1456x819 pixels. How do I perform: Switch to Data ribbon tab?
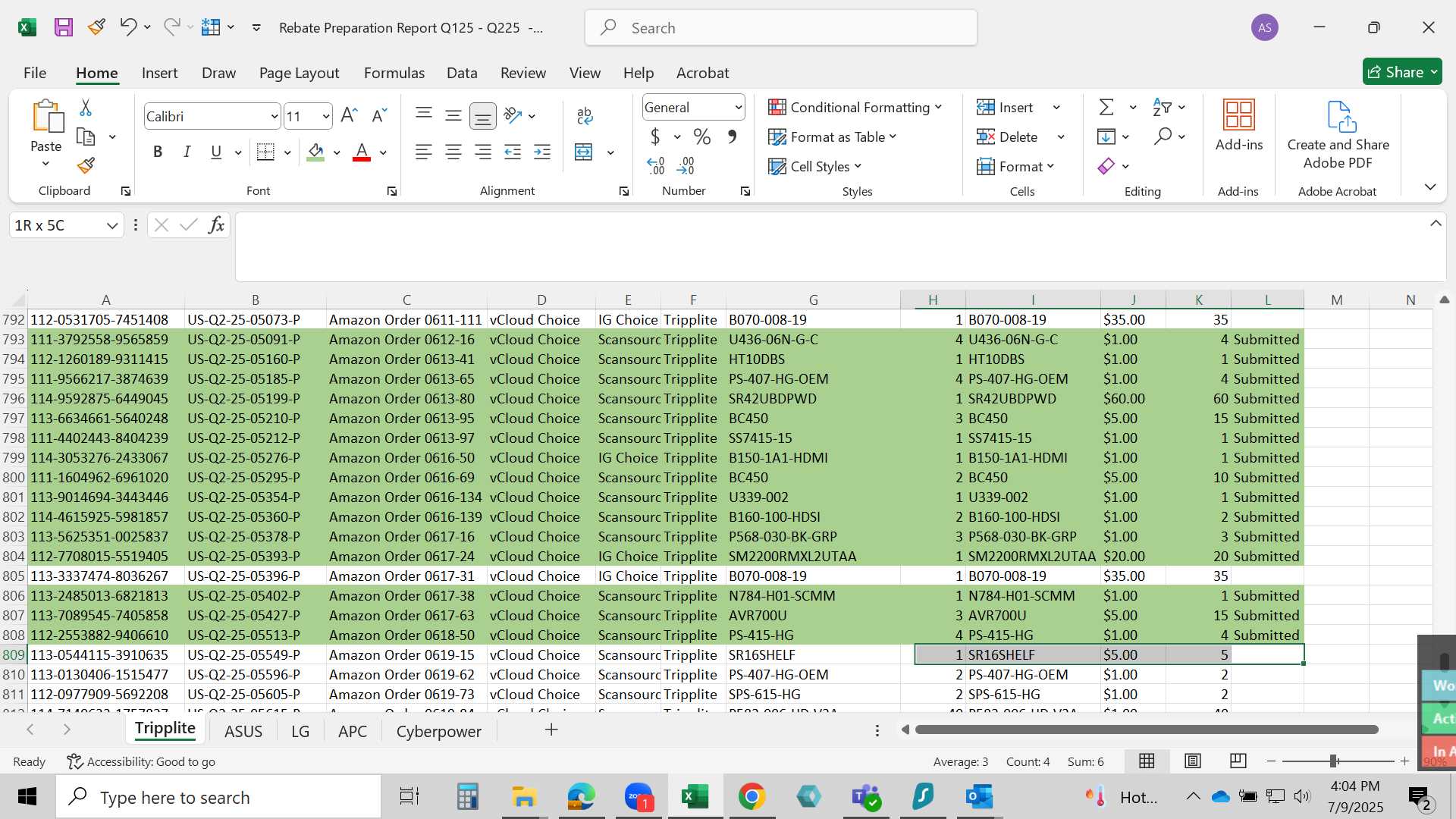pyautogui.click(x=462, y=73)
